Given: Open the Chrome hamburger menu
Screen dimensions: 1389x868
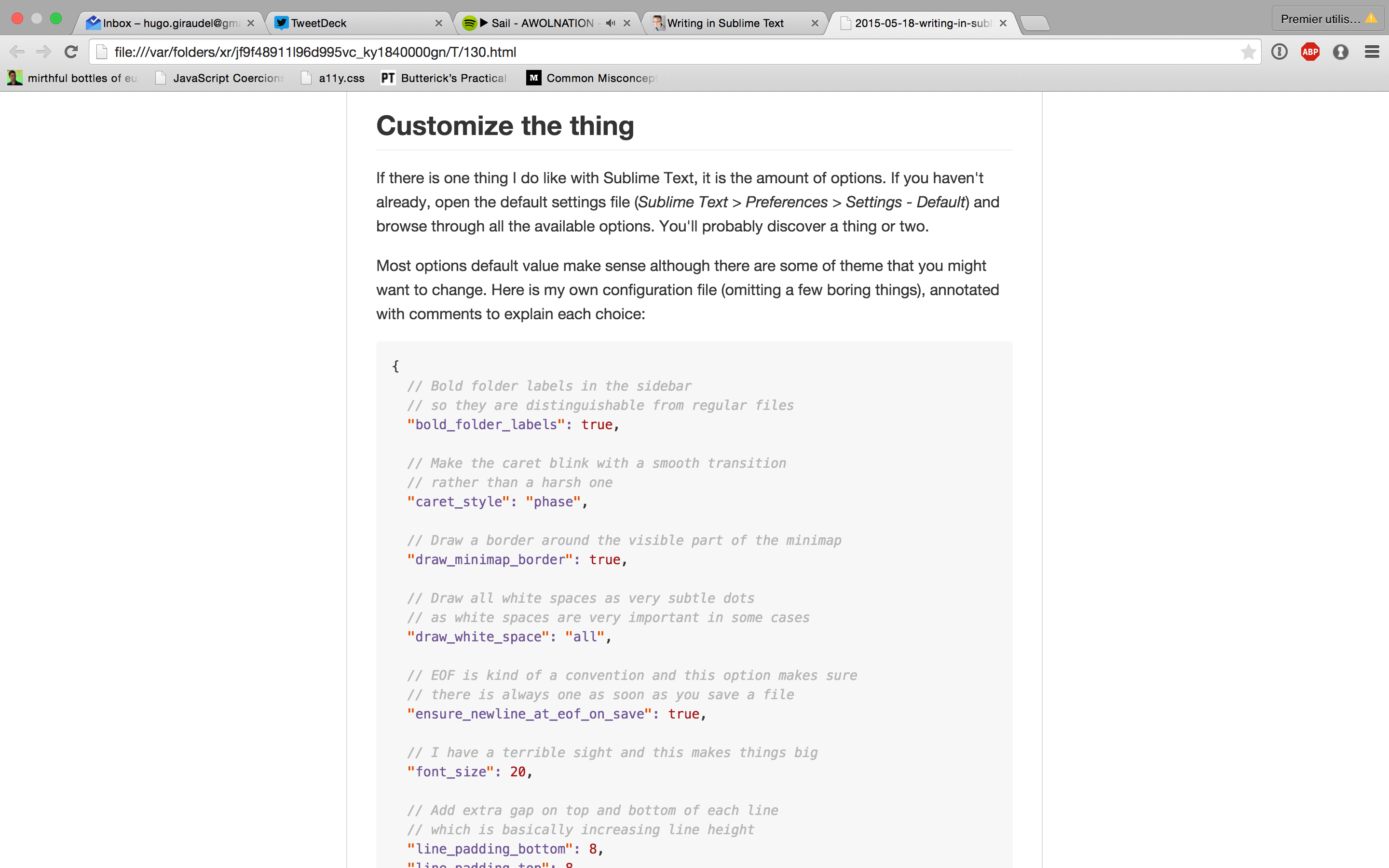Looking at the screenshot, I should click(1372, 52).
